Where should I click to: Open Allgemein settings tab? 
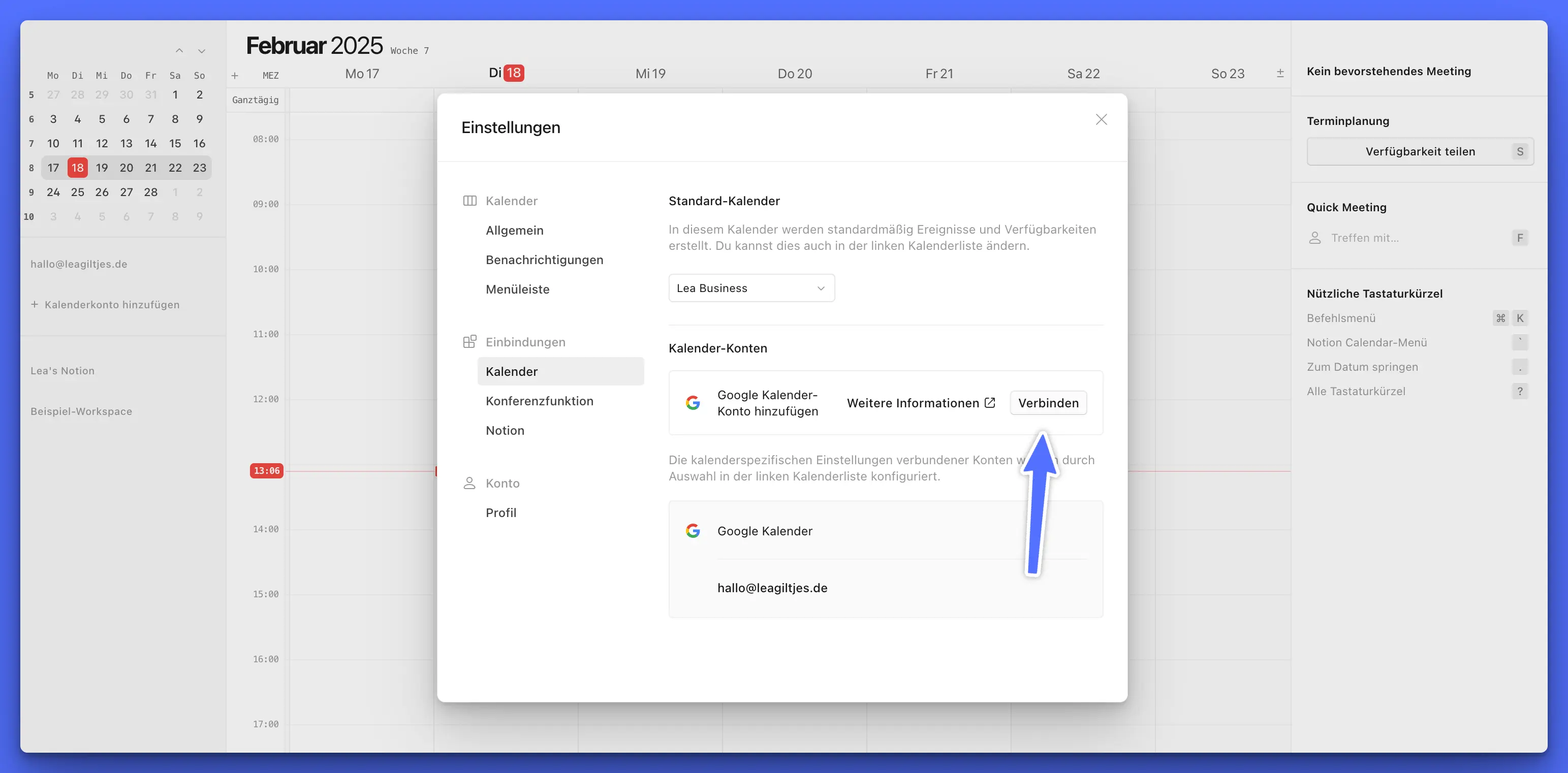coord(514,230)
